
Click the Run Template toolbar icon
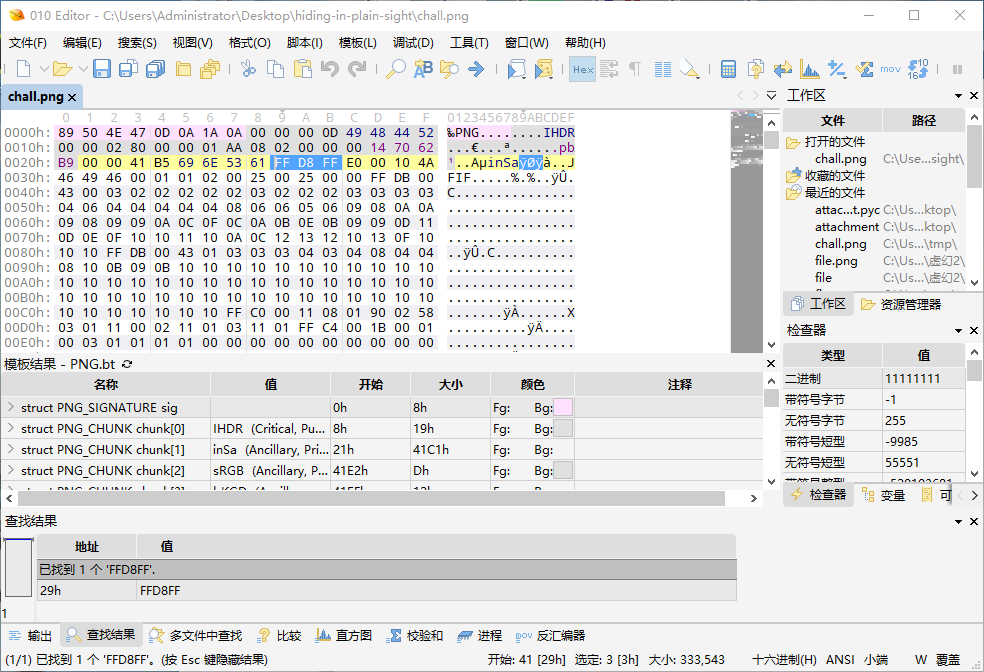[543, 69]
